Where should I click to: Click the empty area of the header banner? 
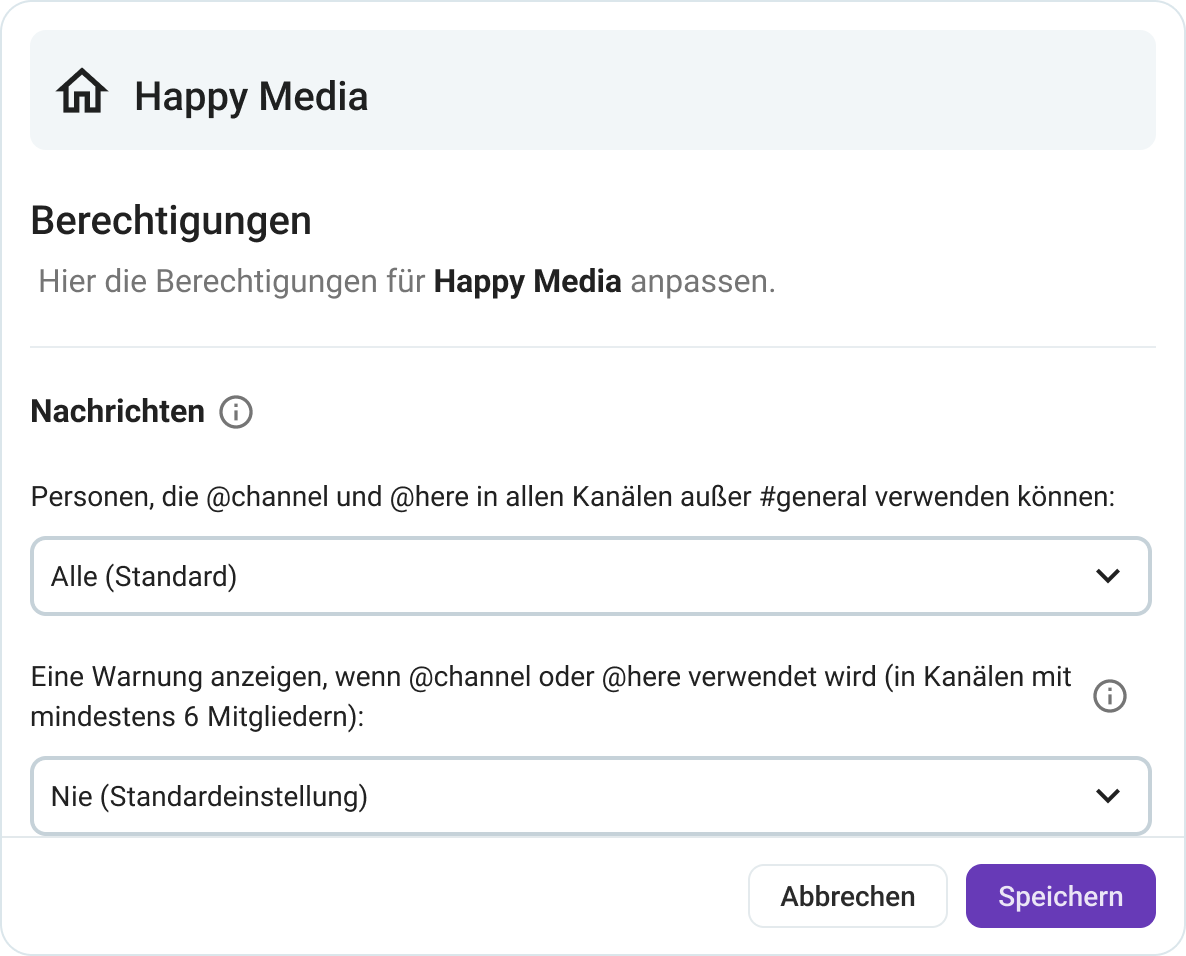(x=760, y=90)
